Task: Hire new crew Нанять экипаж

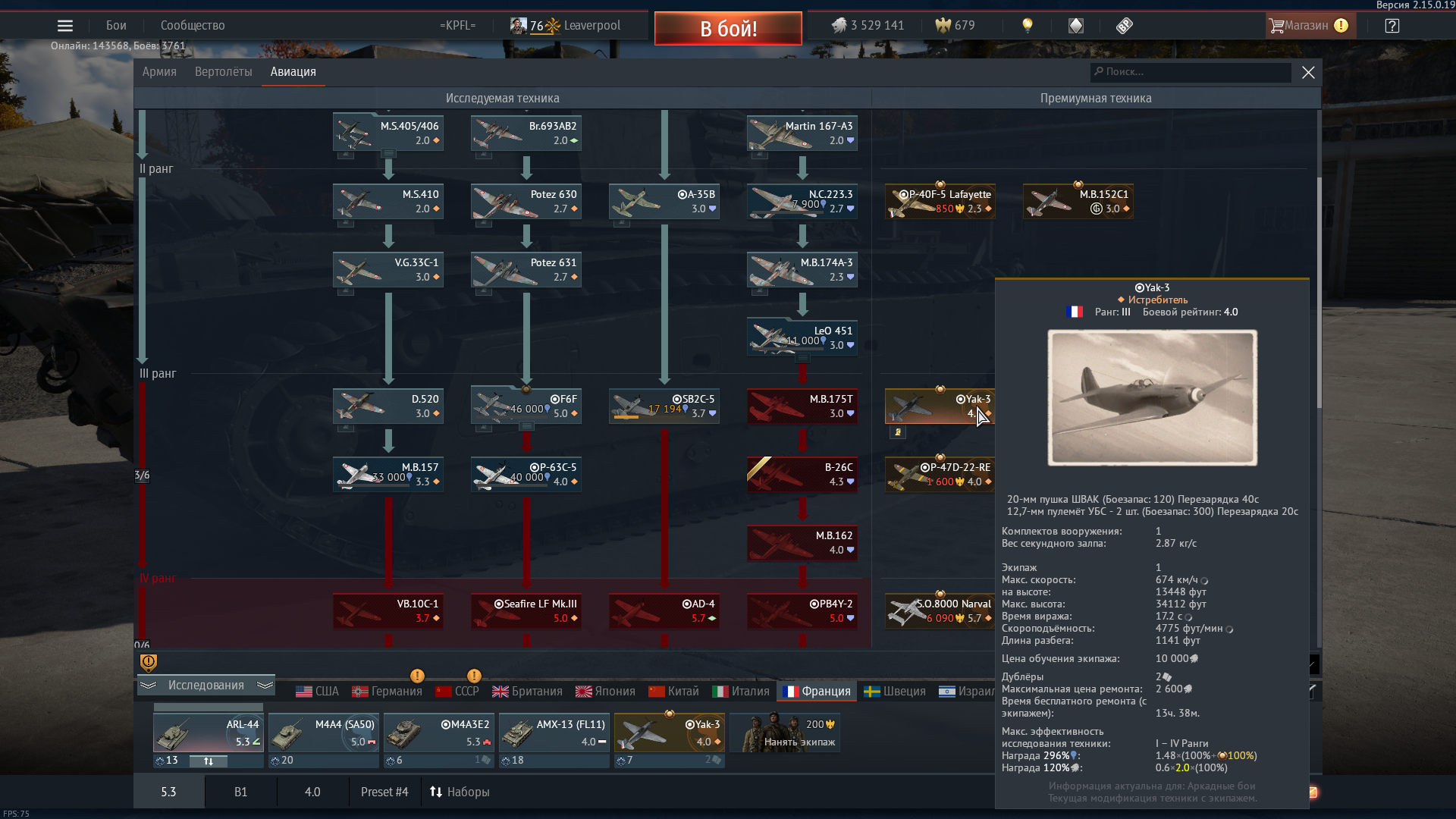Action: click(785, 733)
